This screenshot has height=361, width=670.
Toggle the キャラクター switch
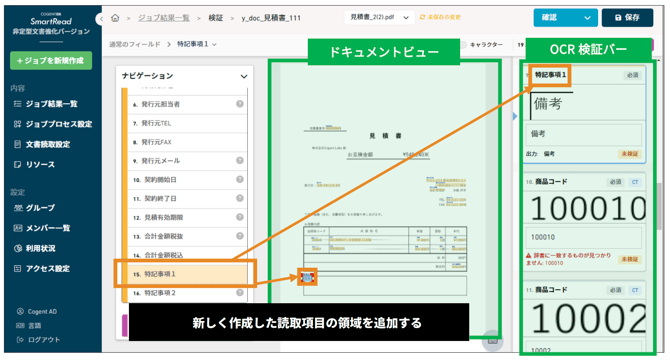coord(463,44)
